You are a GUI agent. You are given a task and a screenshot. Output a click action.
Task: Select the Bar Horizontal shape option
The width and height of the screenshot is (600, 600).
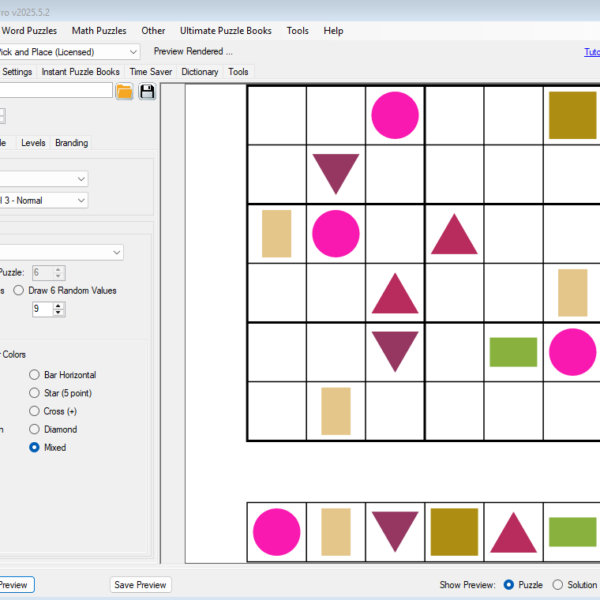click(63, 375)
